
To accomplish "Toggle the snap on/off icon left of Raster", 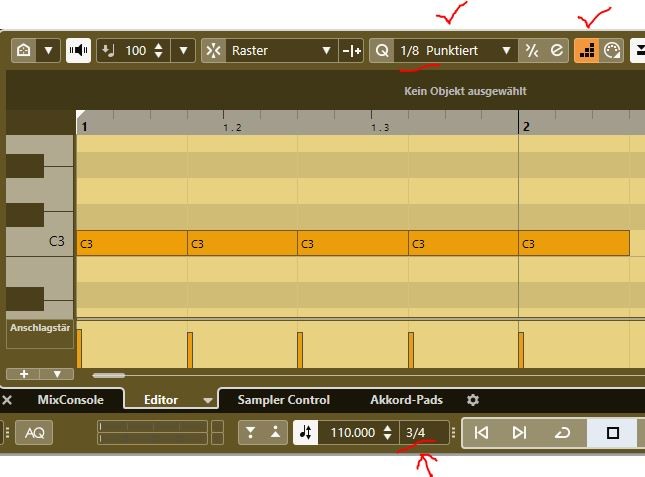I will [213, 50].
